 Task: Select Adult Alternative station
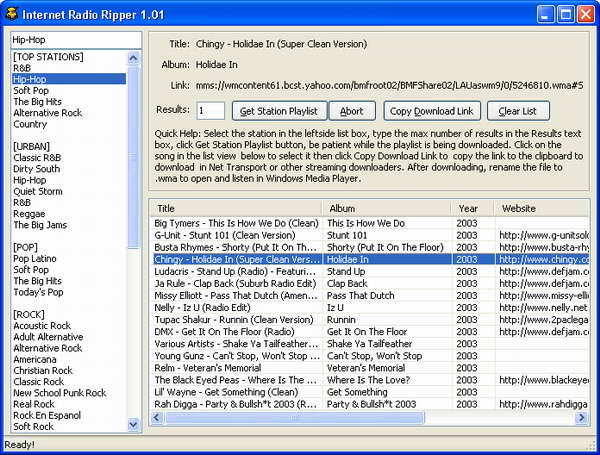click(x=48, y=337)
